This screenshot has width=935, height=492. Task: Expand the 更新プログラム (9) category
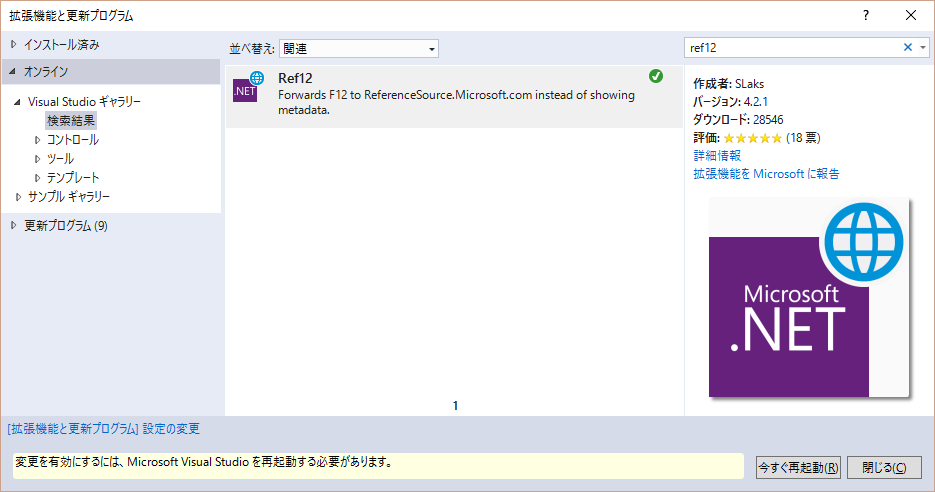click(x=14, y=225)
